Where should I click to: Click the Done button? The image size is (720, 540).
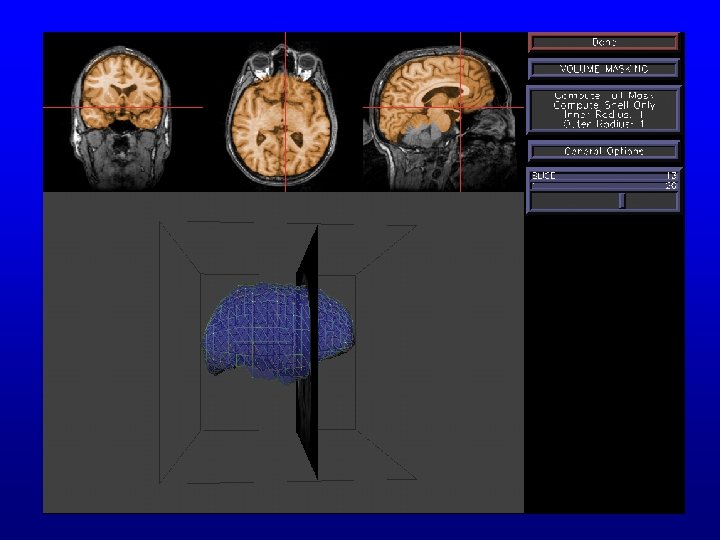click(603, 42)
